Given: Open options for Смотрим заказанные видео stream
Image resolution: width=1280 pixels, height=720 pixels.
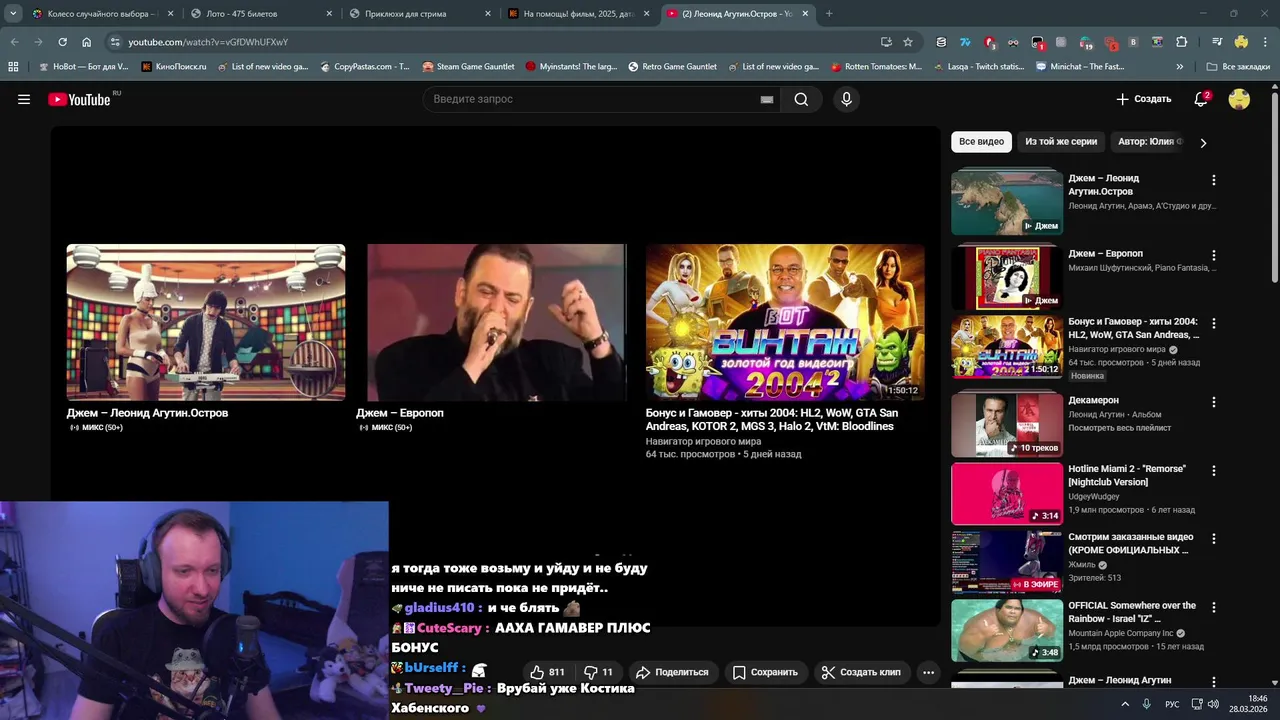Looking at the screenshot, I should pos(1214,538).
